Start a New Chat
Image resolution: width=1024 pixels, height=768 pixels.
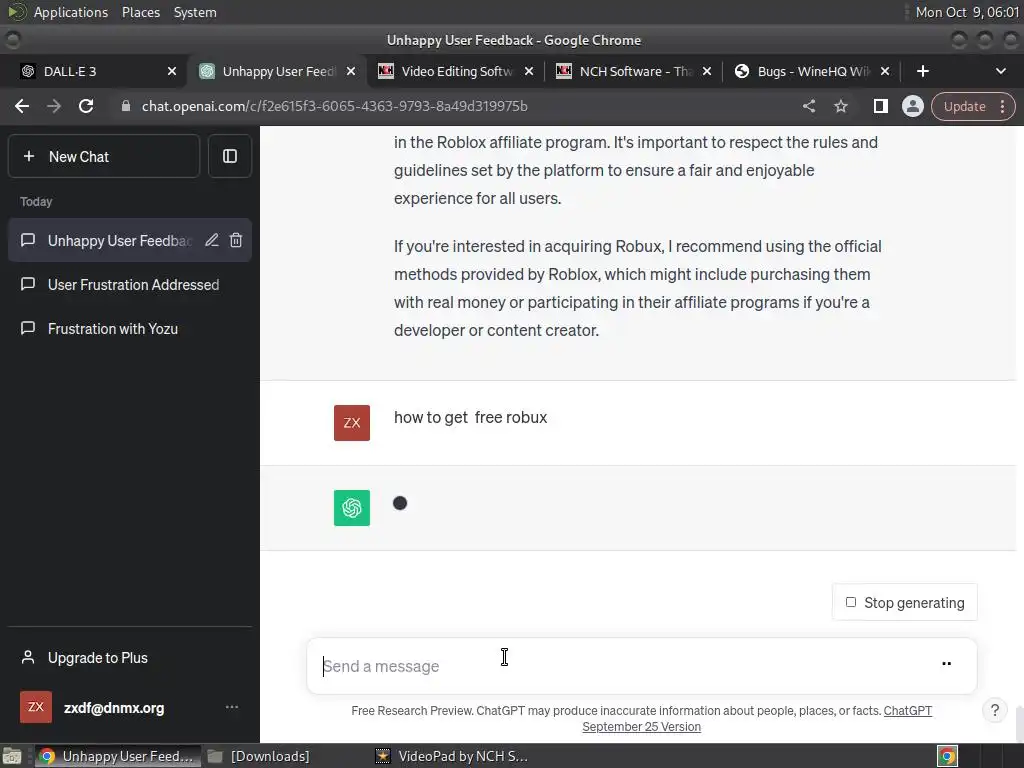[x=104, y=156]
